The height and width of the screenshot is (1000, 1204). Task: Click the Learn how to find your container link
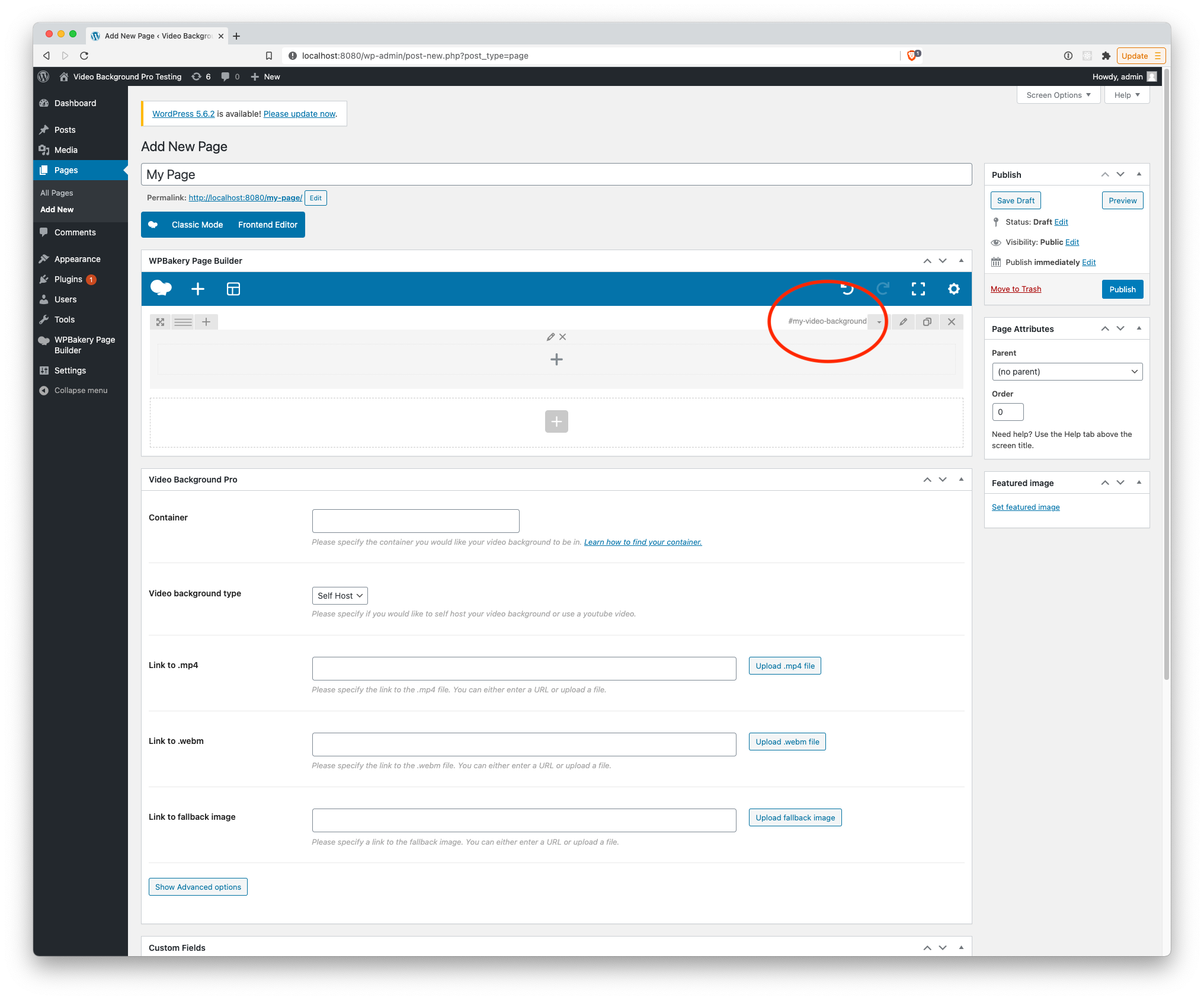[641, 542]
